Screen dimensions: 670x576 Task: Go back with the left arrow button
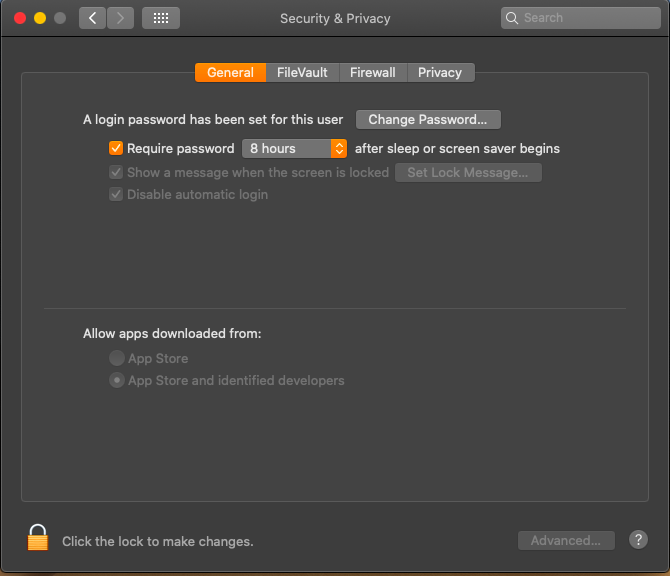tap(93, 18)
